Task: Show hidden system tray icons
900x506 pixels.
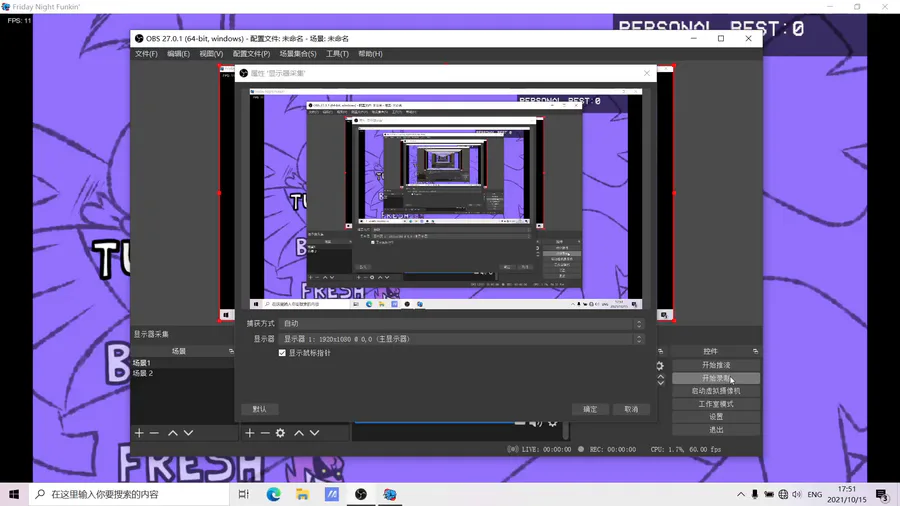Action: 741,494
